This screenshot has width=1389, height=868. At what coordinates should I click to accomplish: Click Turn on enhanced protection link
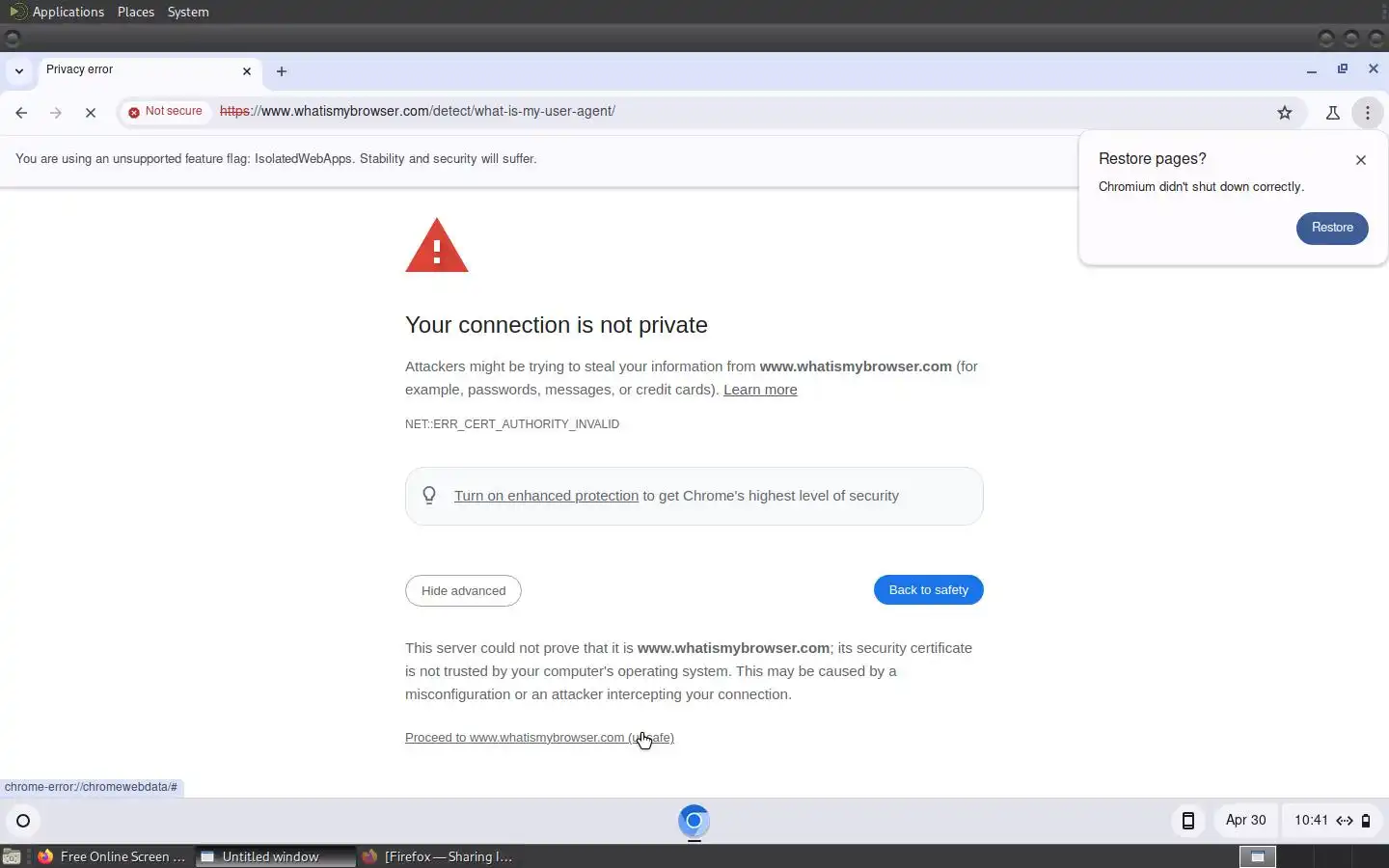546,496
